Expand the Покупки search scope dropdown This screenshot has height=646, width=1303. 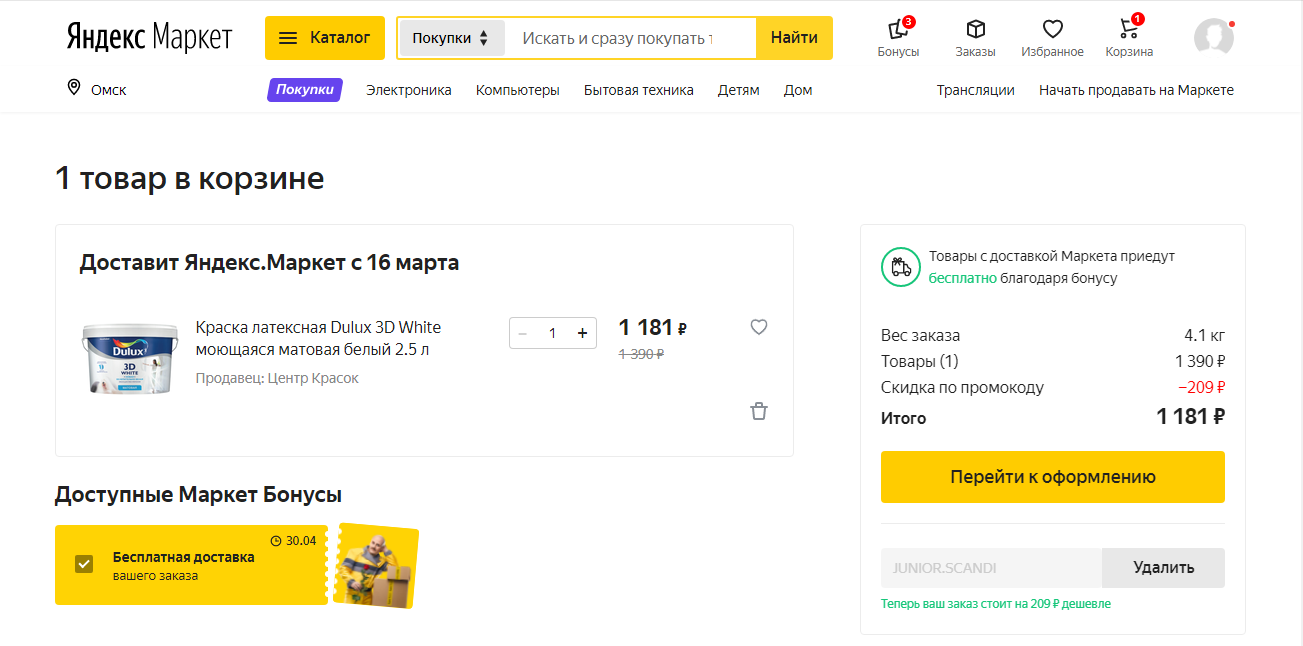451,38
